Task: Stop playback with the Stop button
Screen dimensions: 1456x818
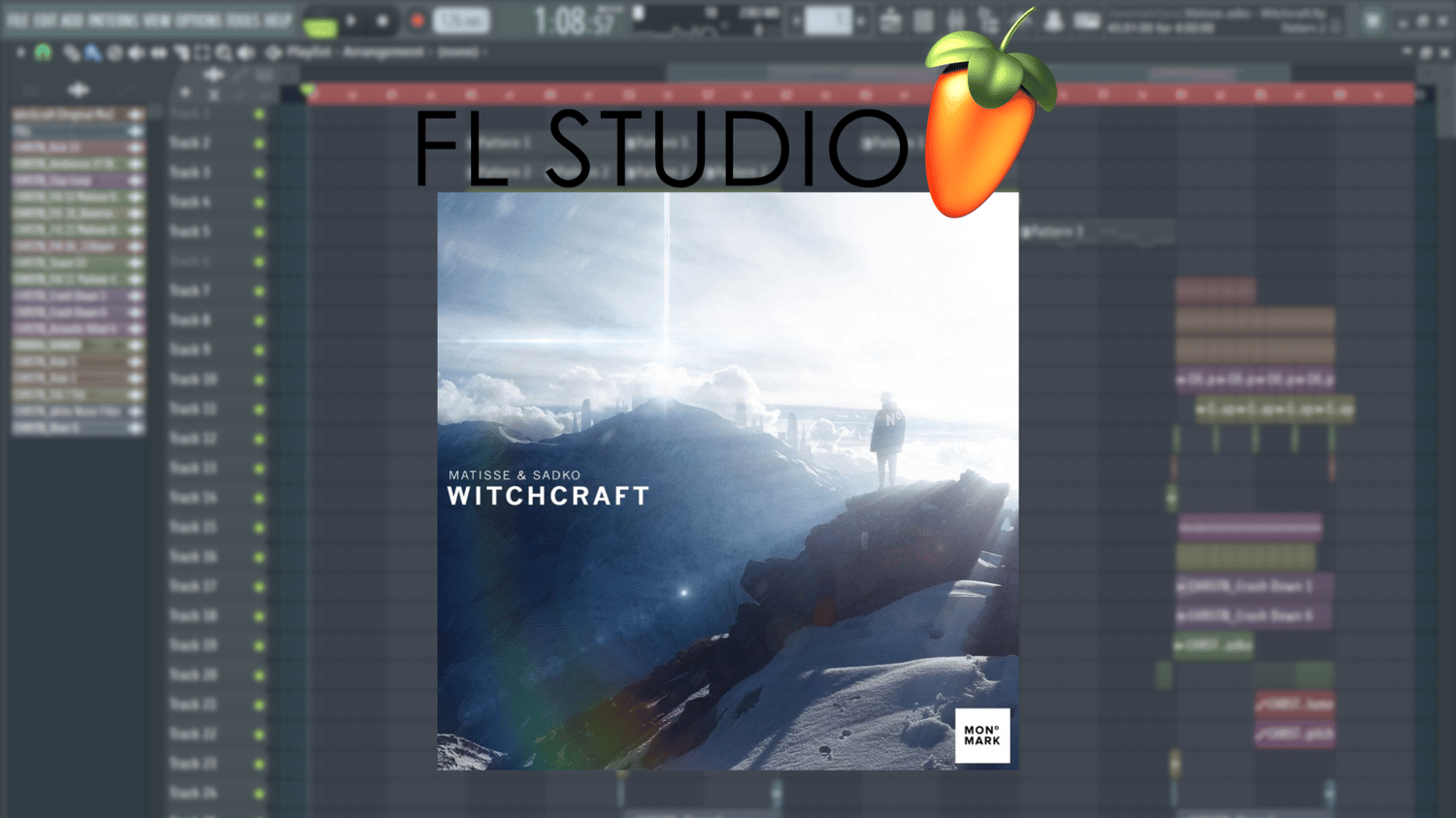Action: [383, 20]
